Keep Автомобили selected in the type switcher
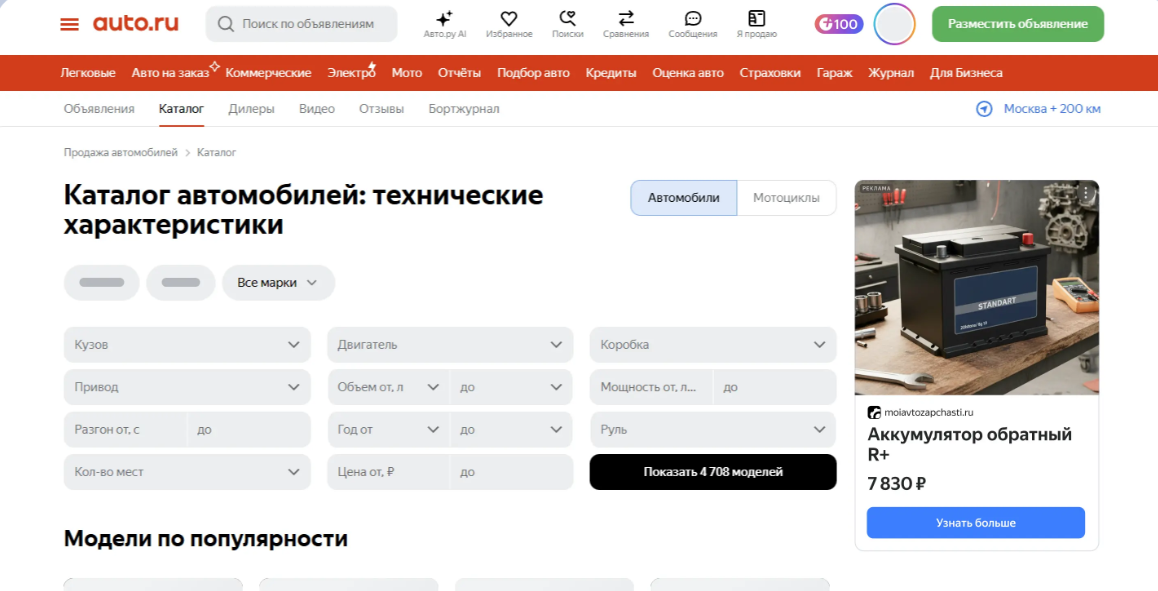1158x591 pixels. [x=683, y=197]
